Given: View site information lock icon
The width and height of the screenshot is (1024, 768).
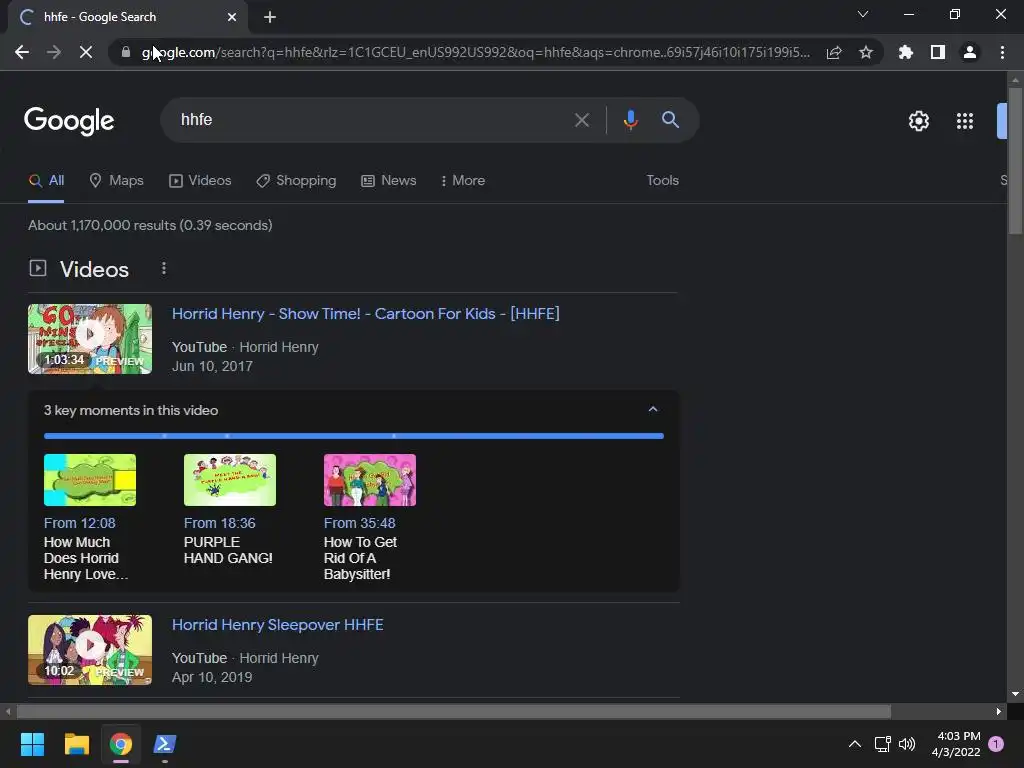Looking at the screenshot, I should [x=125, y=52].
